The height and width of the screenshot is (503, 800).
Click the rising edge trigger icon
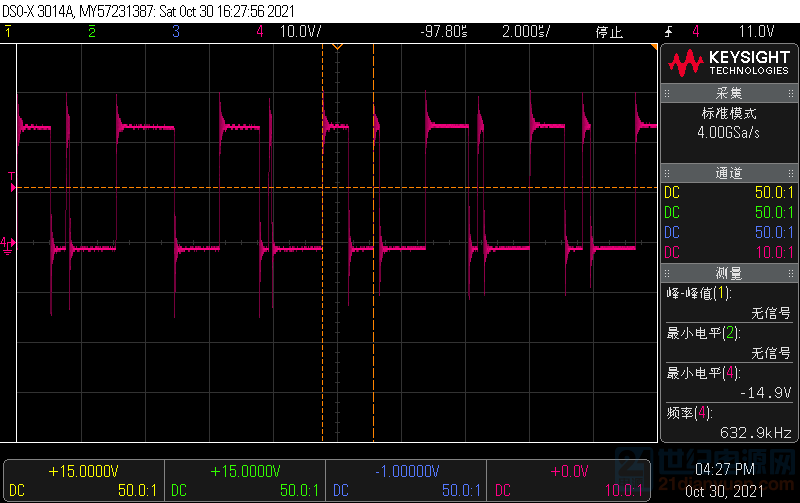tap(668, 32)
